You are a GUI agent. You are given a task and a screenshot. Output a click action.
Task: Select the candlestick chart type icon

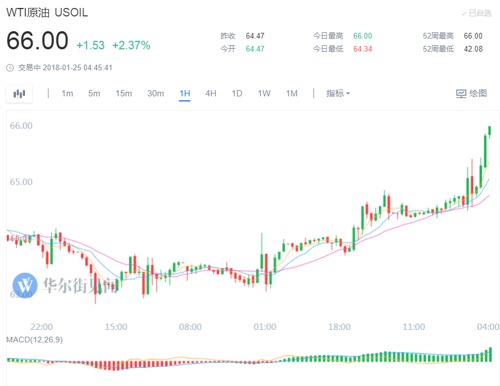point(19,94)
